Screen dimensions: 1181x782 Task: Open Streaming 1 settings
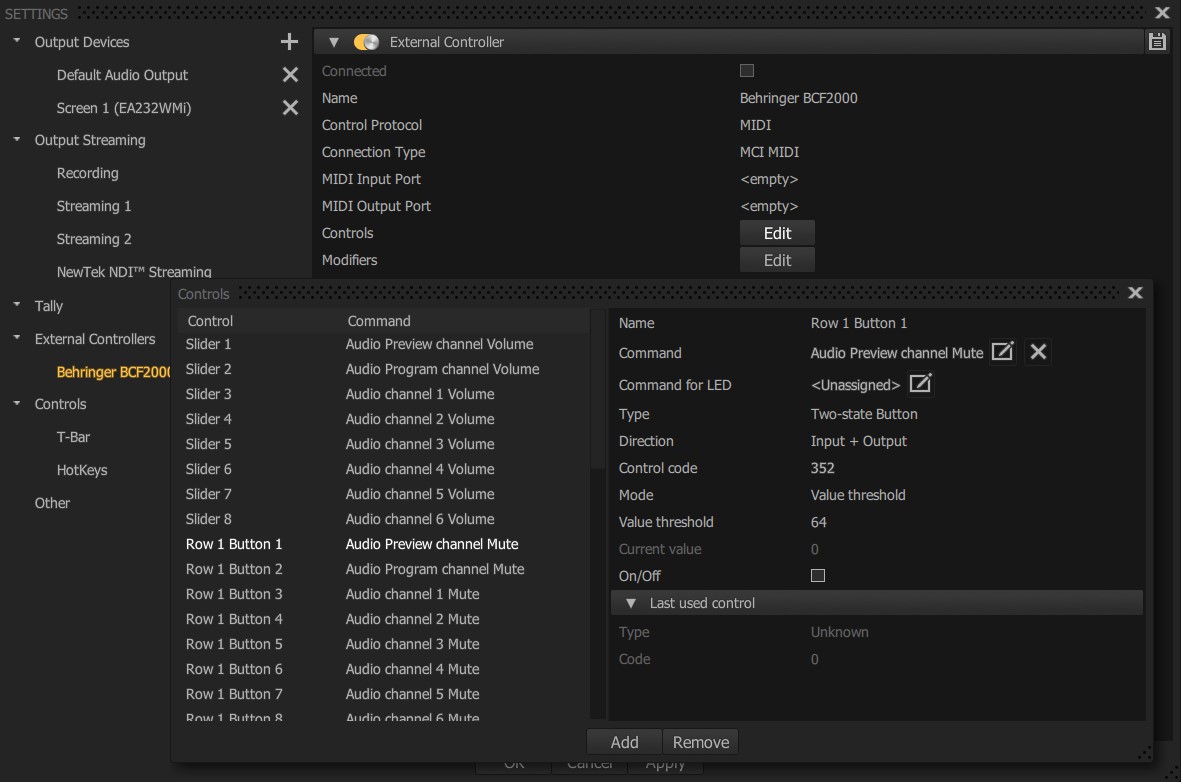tap(93, 206)
